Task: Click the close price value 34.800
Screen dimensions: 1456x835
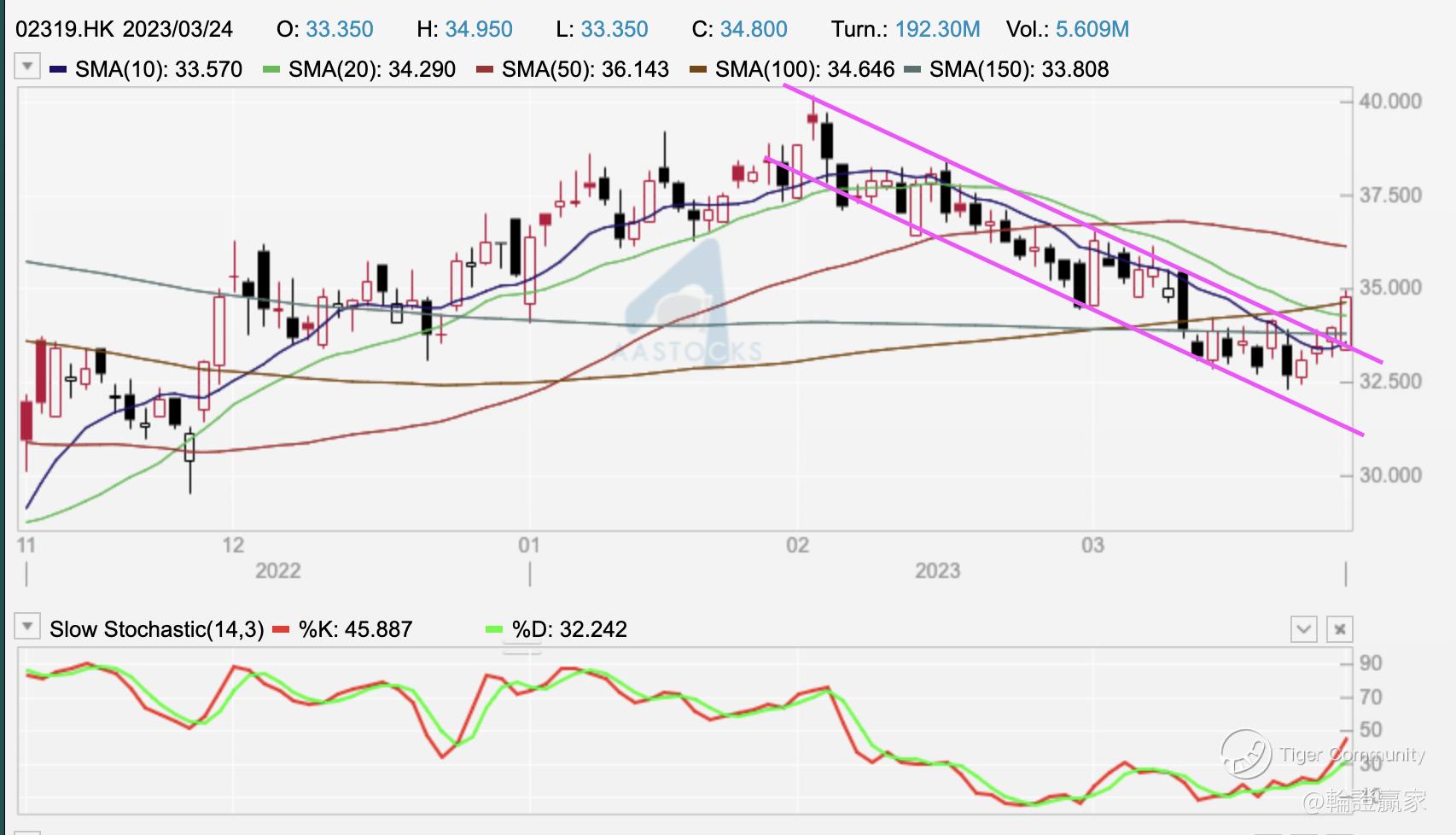Action: pyautogui.click(x=754, y=29)
